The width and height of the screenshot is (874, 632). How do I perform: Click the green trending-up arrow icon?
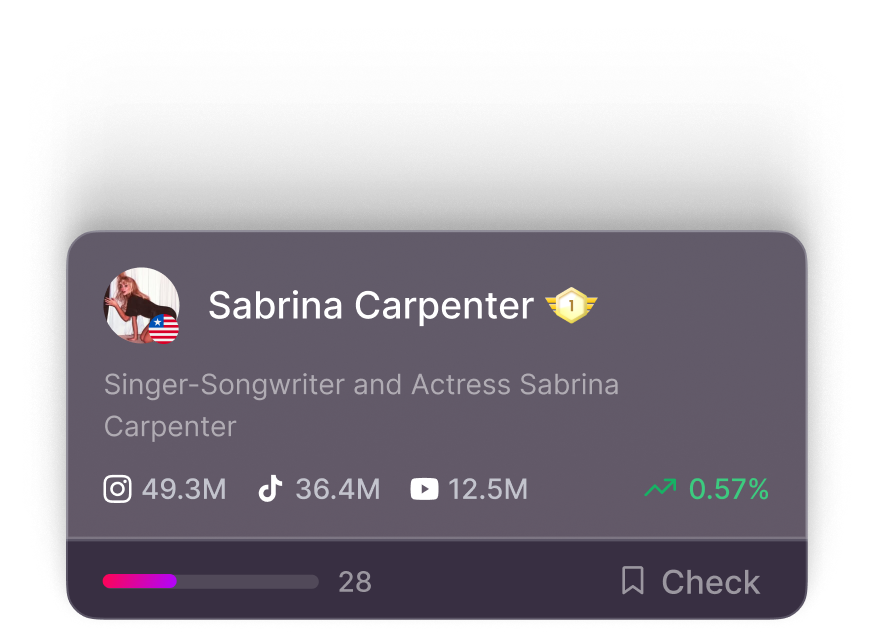661,488
